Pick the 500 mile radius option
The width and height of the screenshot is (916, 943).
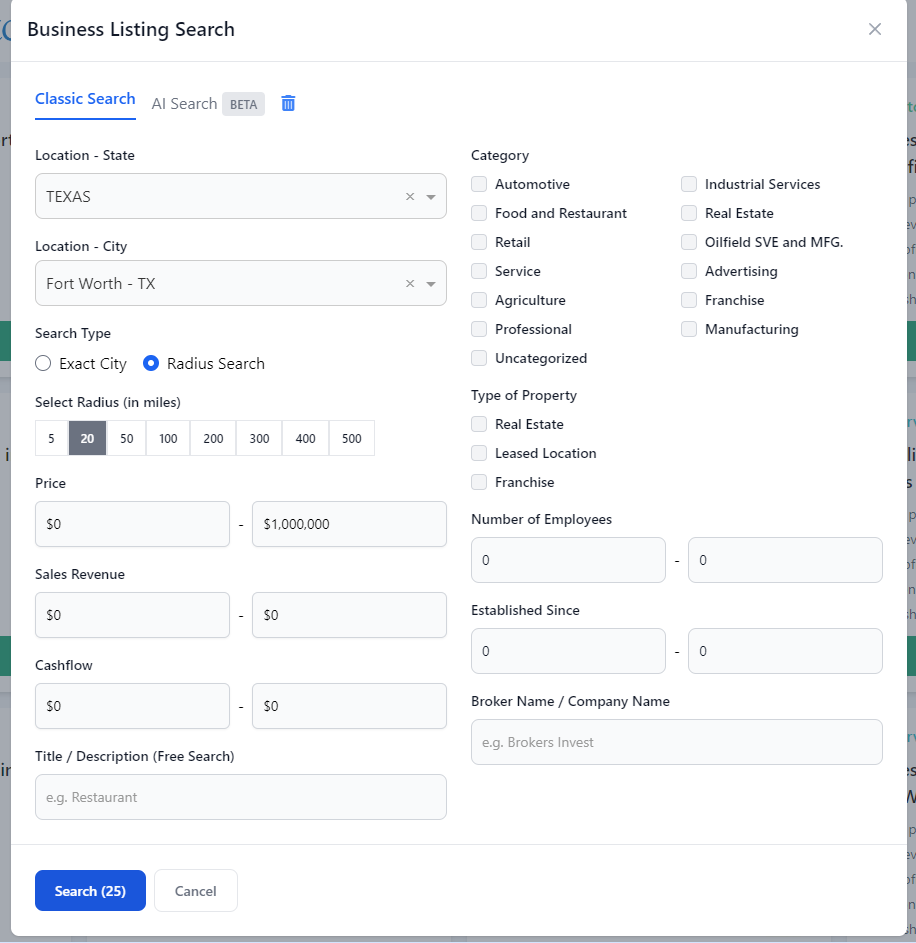click(x=352, y=439)
